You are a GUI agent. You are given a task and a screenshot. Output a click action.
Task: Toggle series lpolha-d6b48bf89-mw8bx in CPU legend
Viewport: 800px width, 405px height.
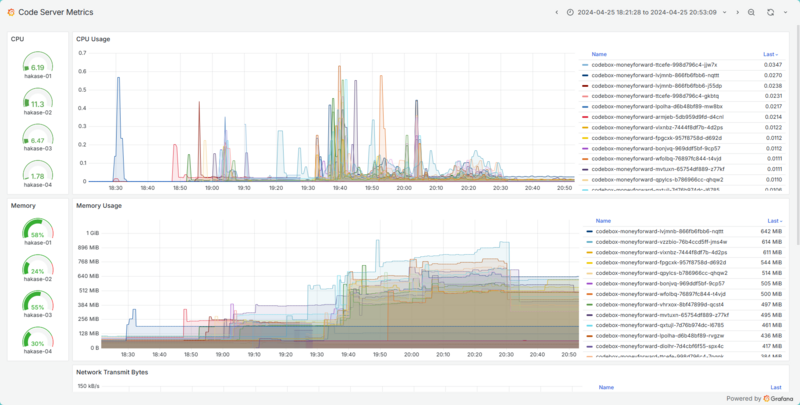tap(657, 107)
